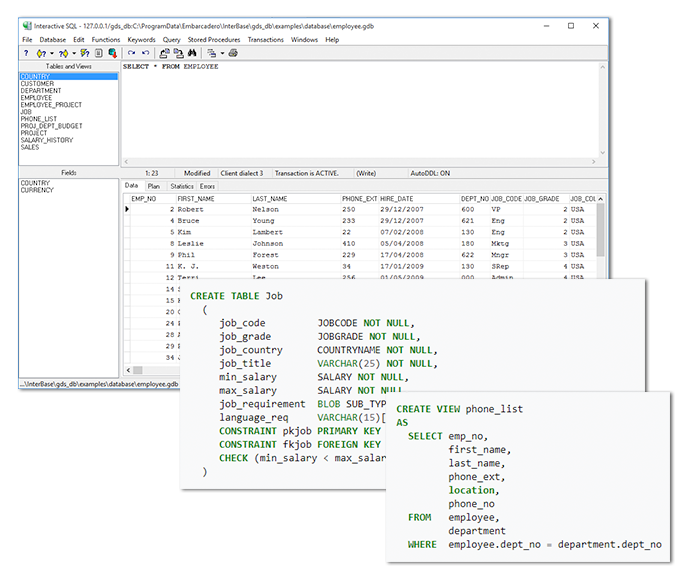Switch to the Plan tab

coord(154,186)
